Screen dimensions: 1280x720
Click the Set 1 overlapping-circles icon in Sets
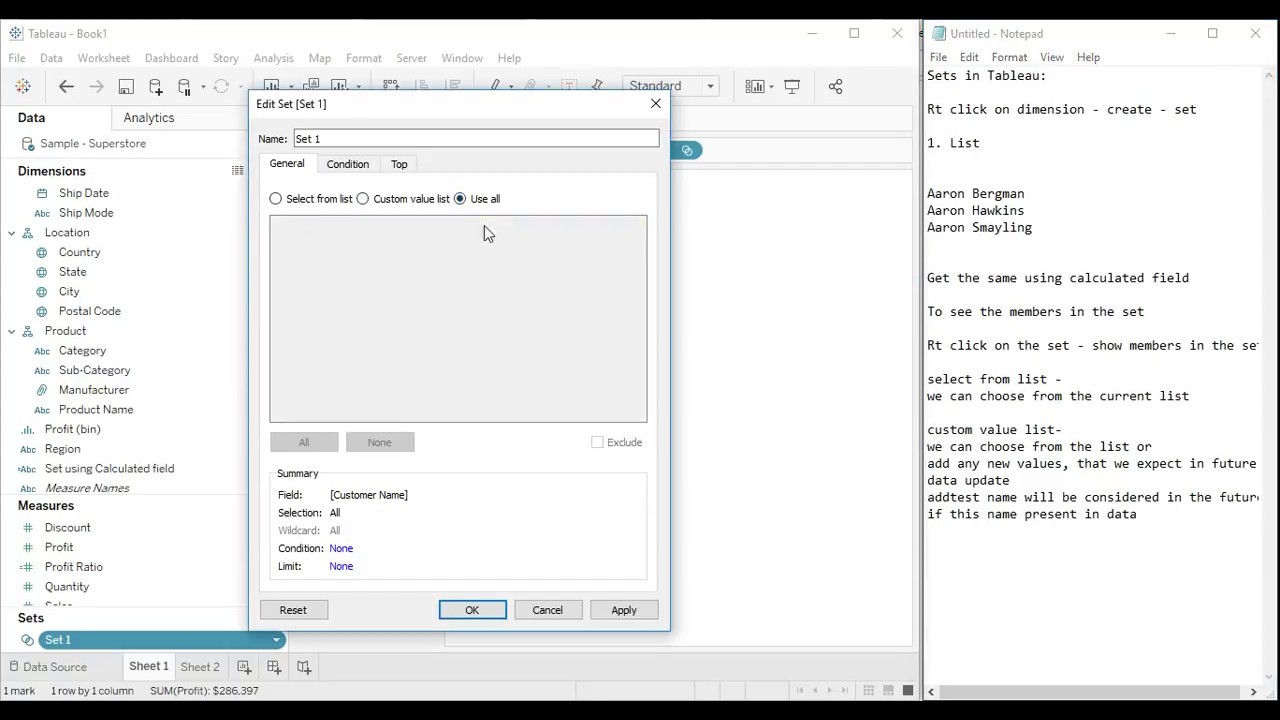click(27, 640)
